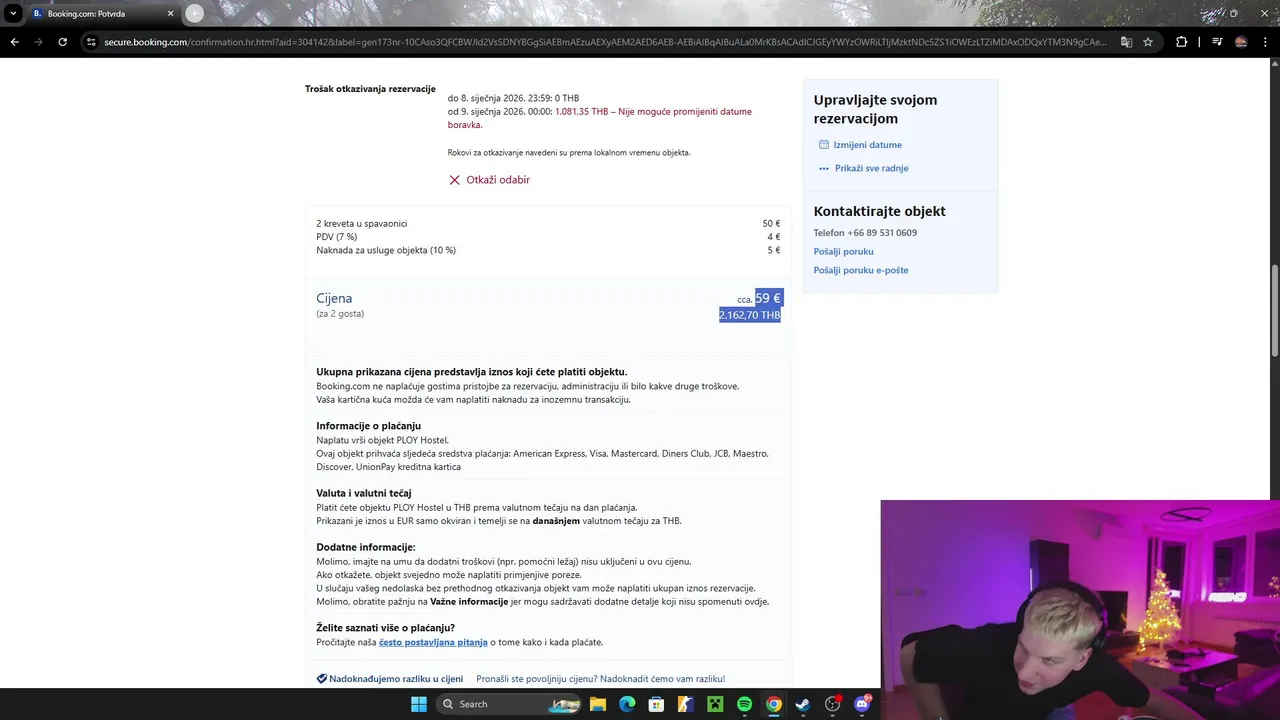The image size is (1280, 720).
Task: Open a new browser tab
Action: coord(194,14)
